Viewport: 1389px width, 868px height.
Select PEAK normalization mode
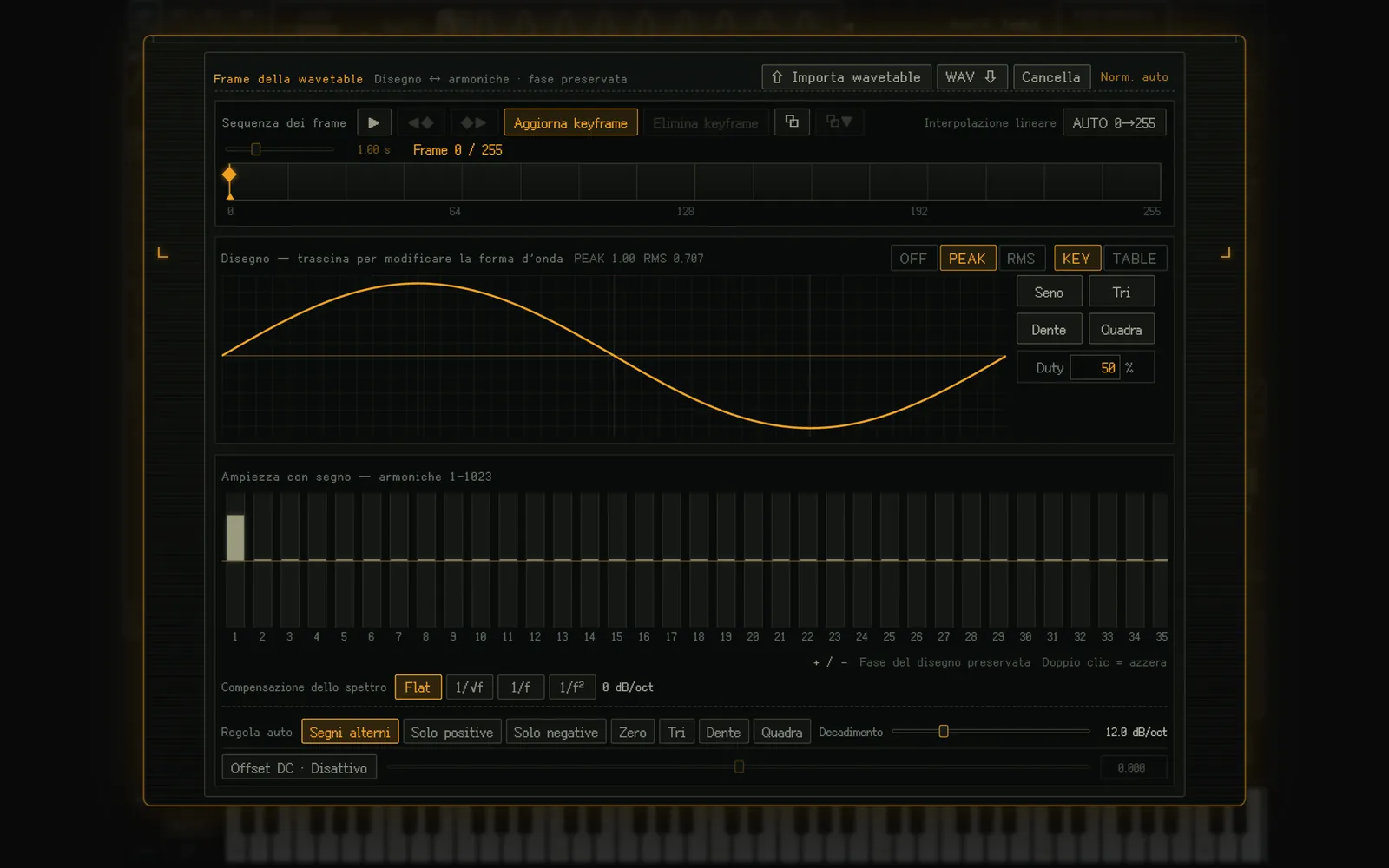coord(967,259)
